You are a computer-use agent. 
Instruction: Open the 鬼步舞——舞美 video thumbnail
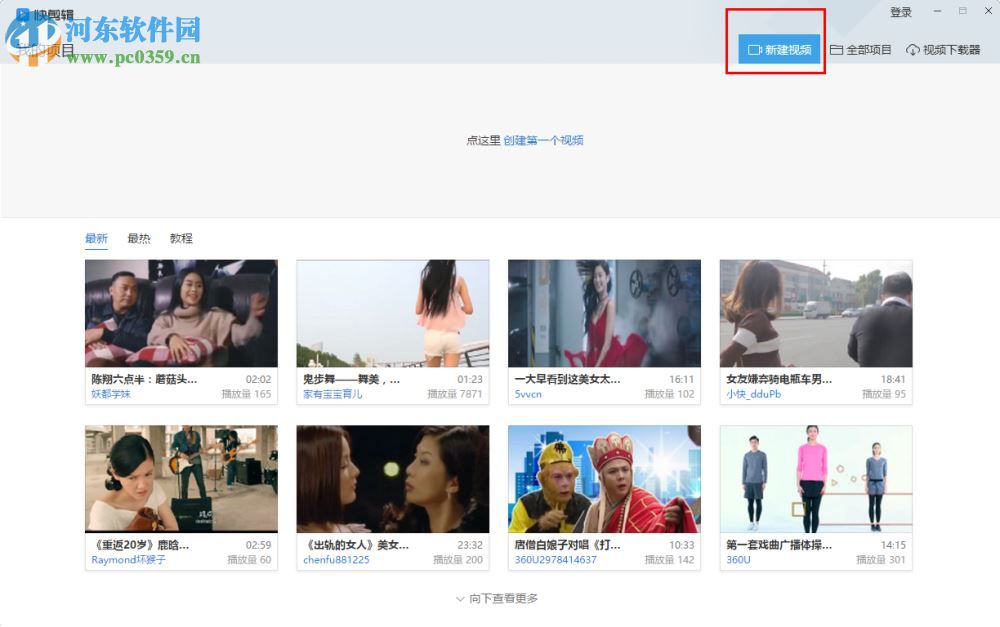click(x=393, y=315)
